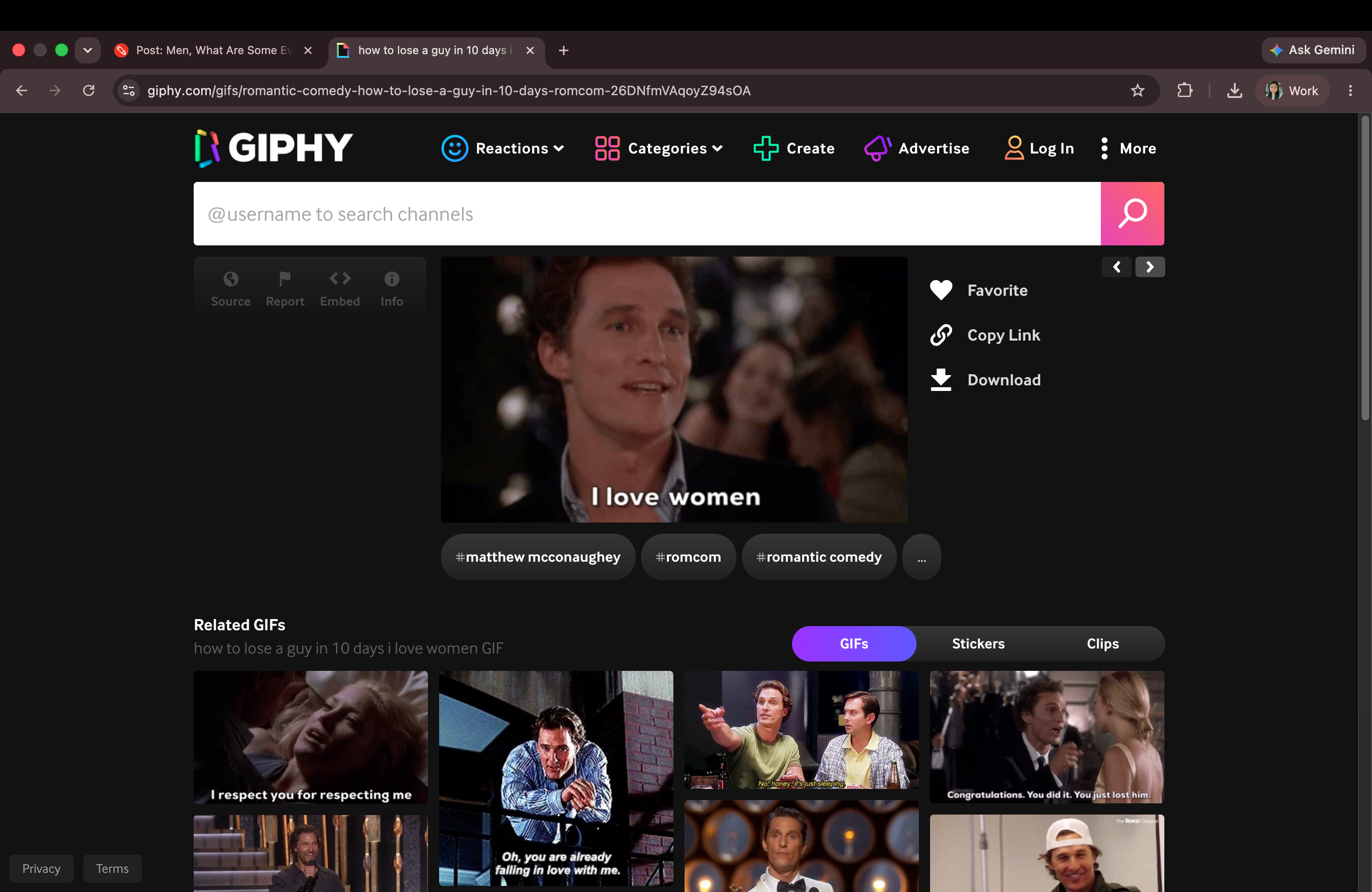Open 'Congratulations. You did it' GIF
This screenshot has height=892, width=1372.
1046,737
